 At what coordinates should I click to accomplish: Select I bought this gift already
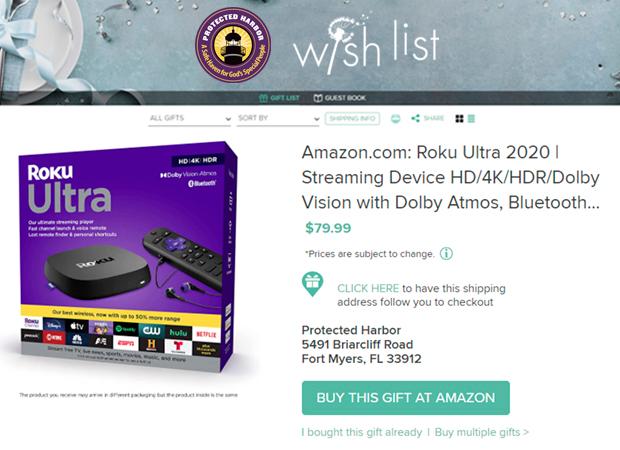(x=362, y=432)
